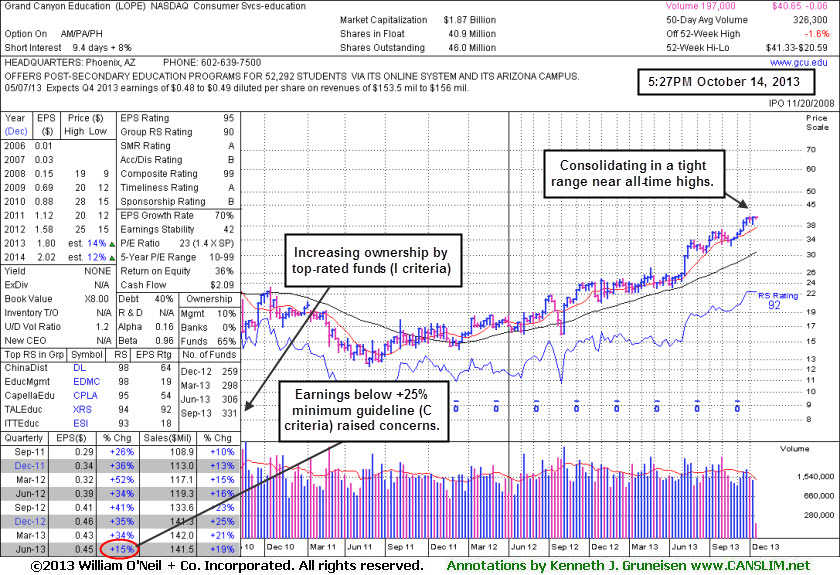This screenshot has height=575, width=840.
Task: Click the EPS Rating 95 value
Action: [x=229, y=118]
